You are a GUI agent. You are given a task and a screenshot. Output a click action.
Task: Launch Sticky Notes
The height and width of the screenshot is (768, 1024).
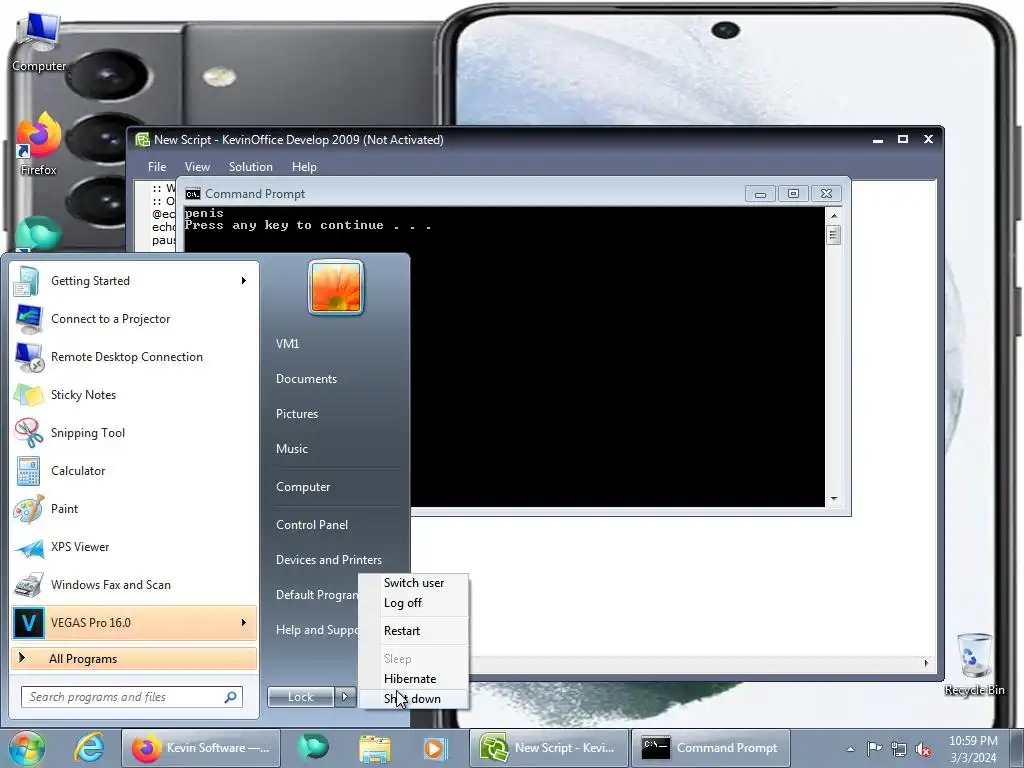click(x=134, y=394)
